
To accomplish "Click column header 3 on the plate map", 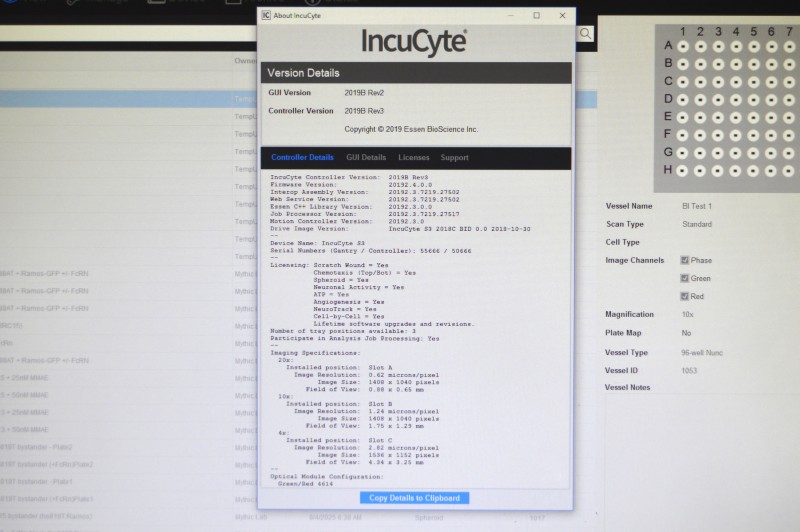I will click(x=718, y=31).
